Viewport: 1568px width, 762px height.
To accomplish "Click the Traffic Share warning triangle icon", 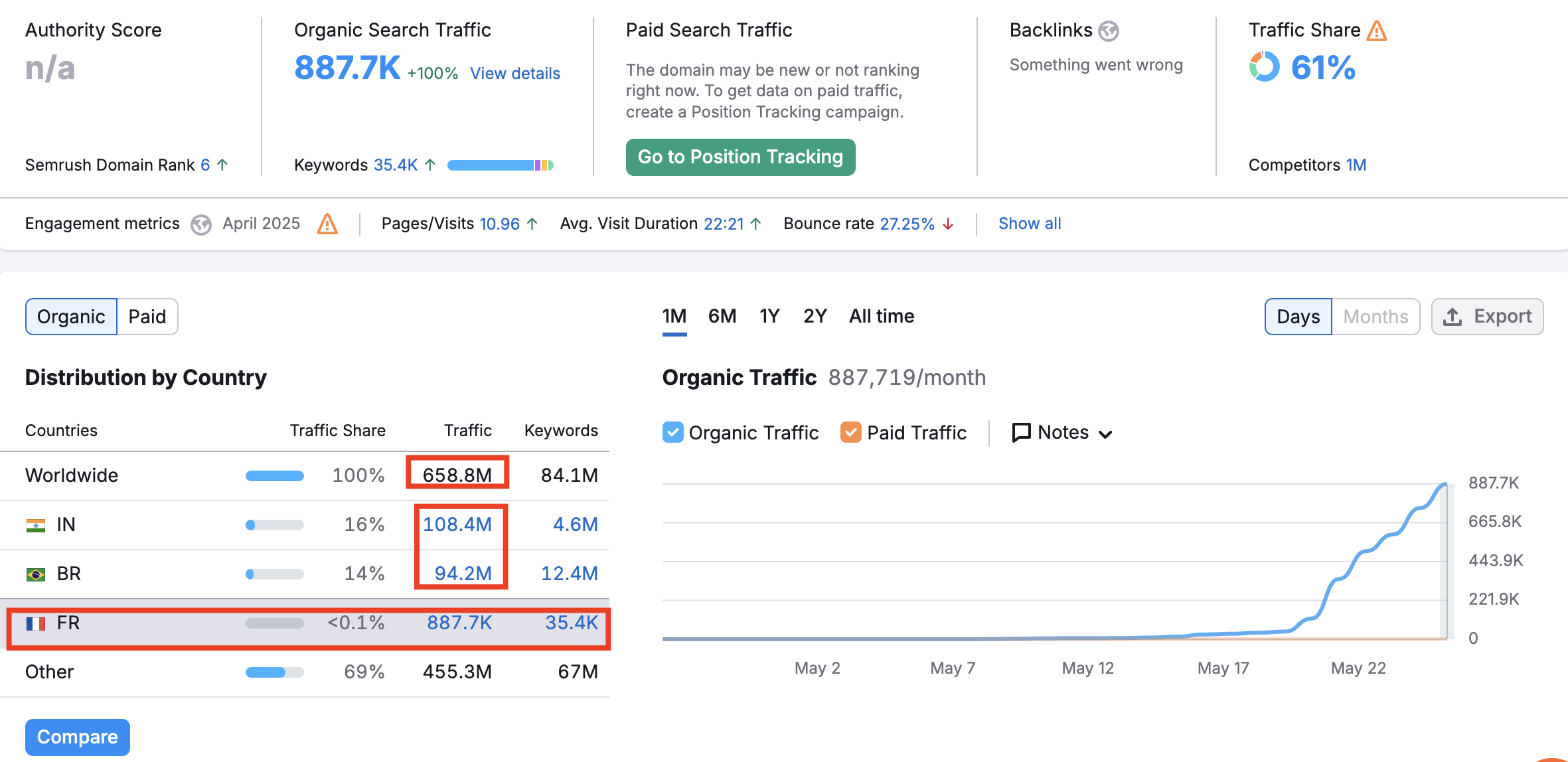I will [1376, 31].
